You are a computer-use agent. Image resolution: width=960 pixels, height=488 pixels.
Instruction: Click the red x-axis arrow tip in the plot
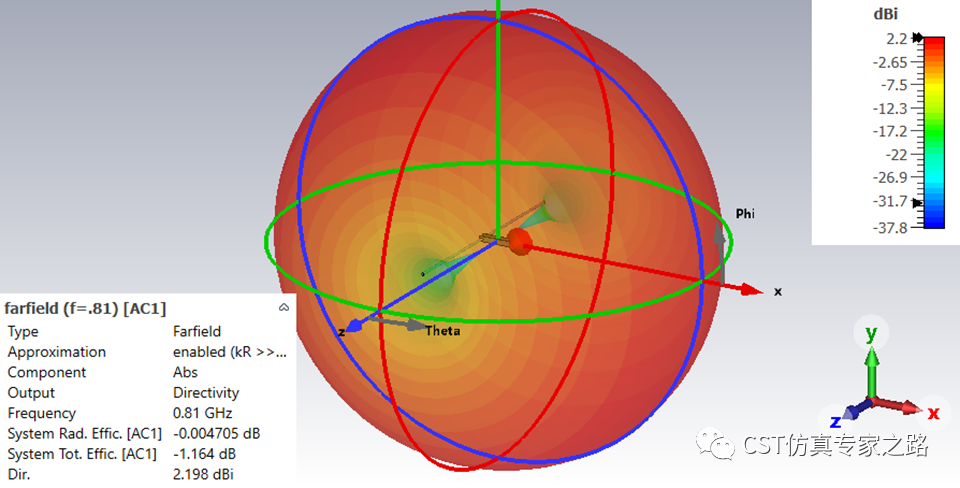tap(751, 290)
